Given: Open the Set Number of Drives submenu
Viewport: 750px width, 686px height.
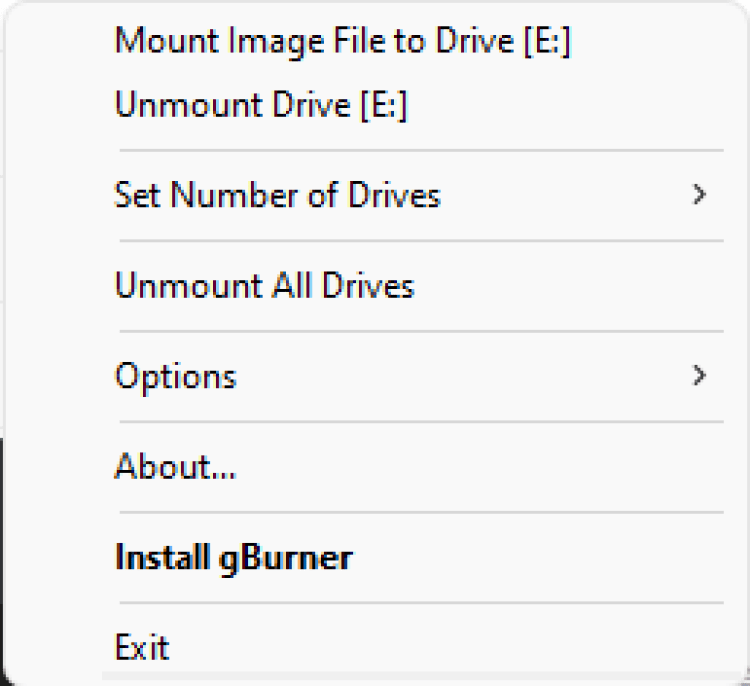Looking at the screenshot, I should (x=277, y=195).
